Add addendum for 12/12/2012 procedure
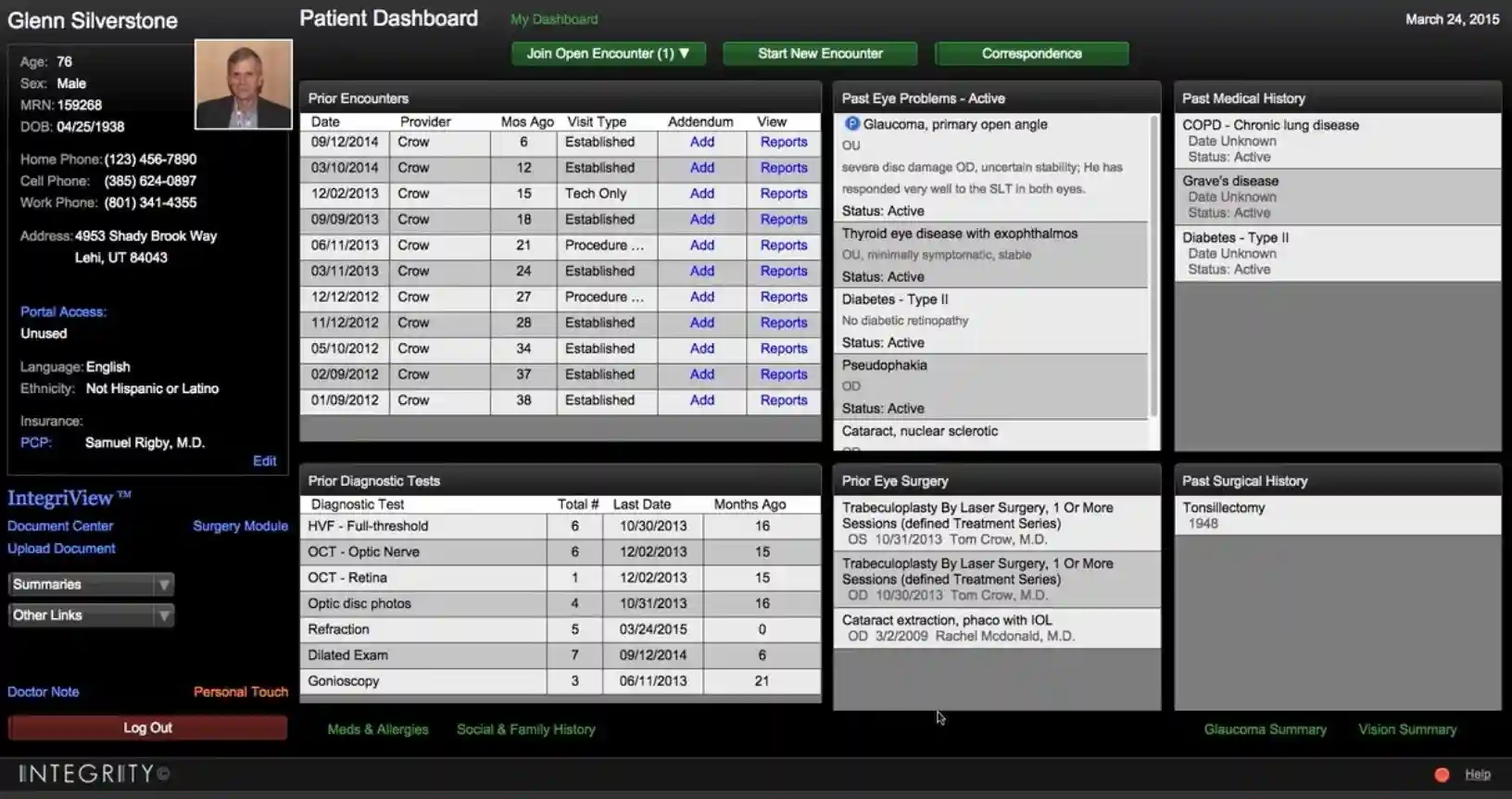1512x799 pixels. point(702,298)
